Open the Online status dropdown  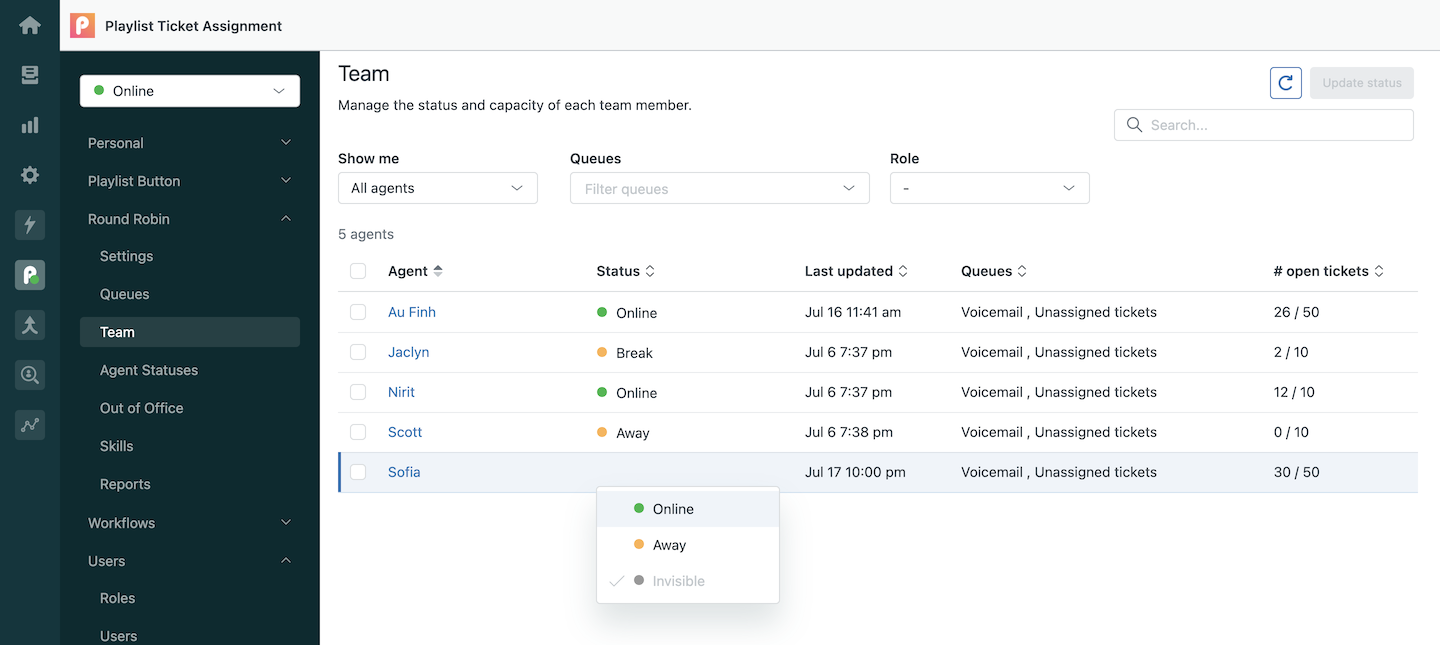(190, 91)
